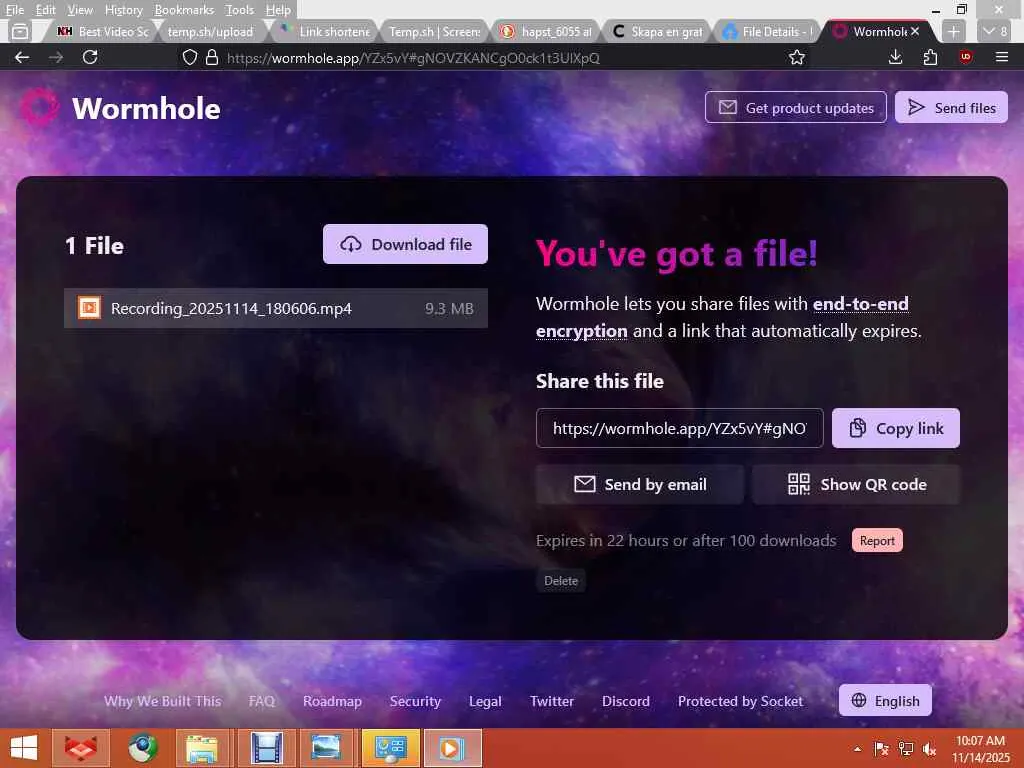
Task: Click the shield tracking protection icon
Action: tap(189, 57)
